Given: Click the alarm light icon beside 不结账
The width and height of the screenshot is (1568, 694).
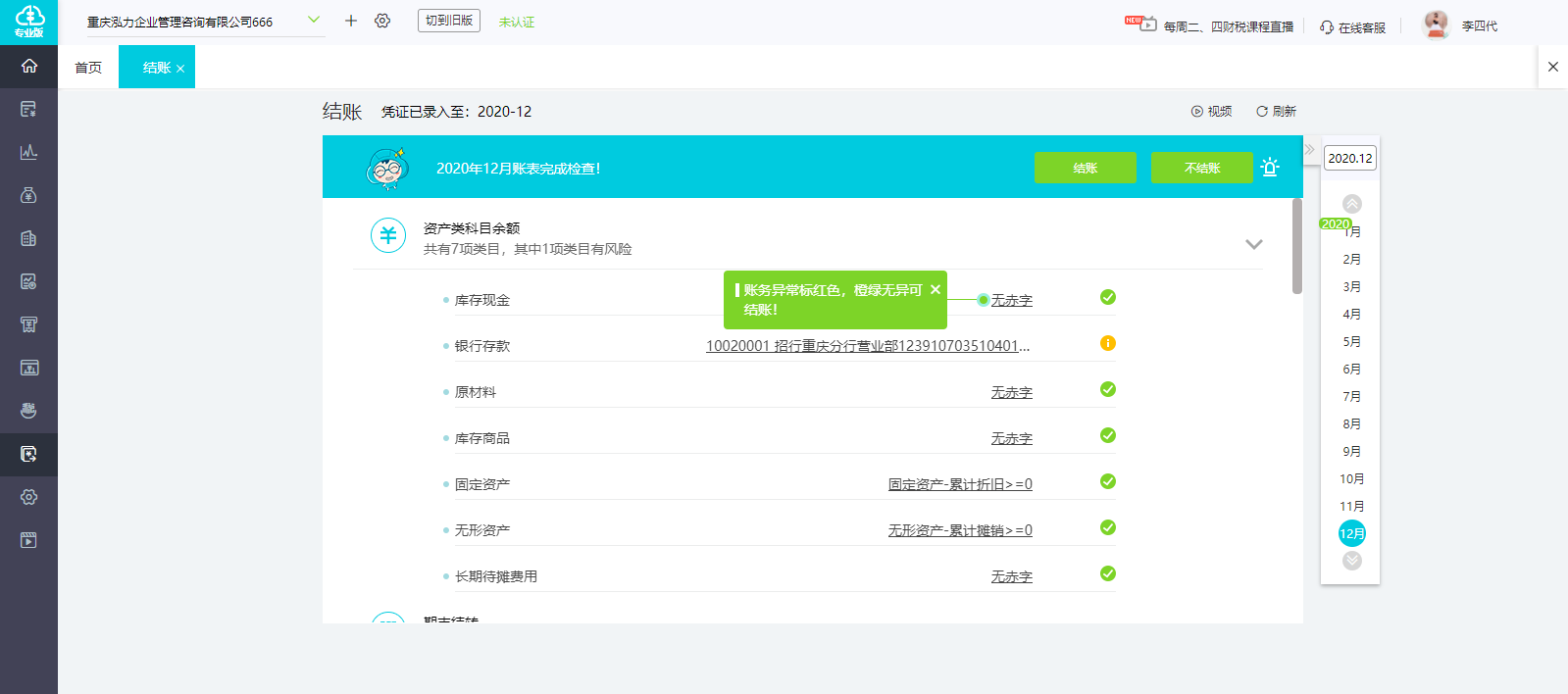Looking at the screenshot, I should [x=1270, y=168].
